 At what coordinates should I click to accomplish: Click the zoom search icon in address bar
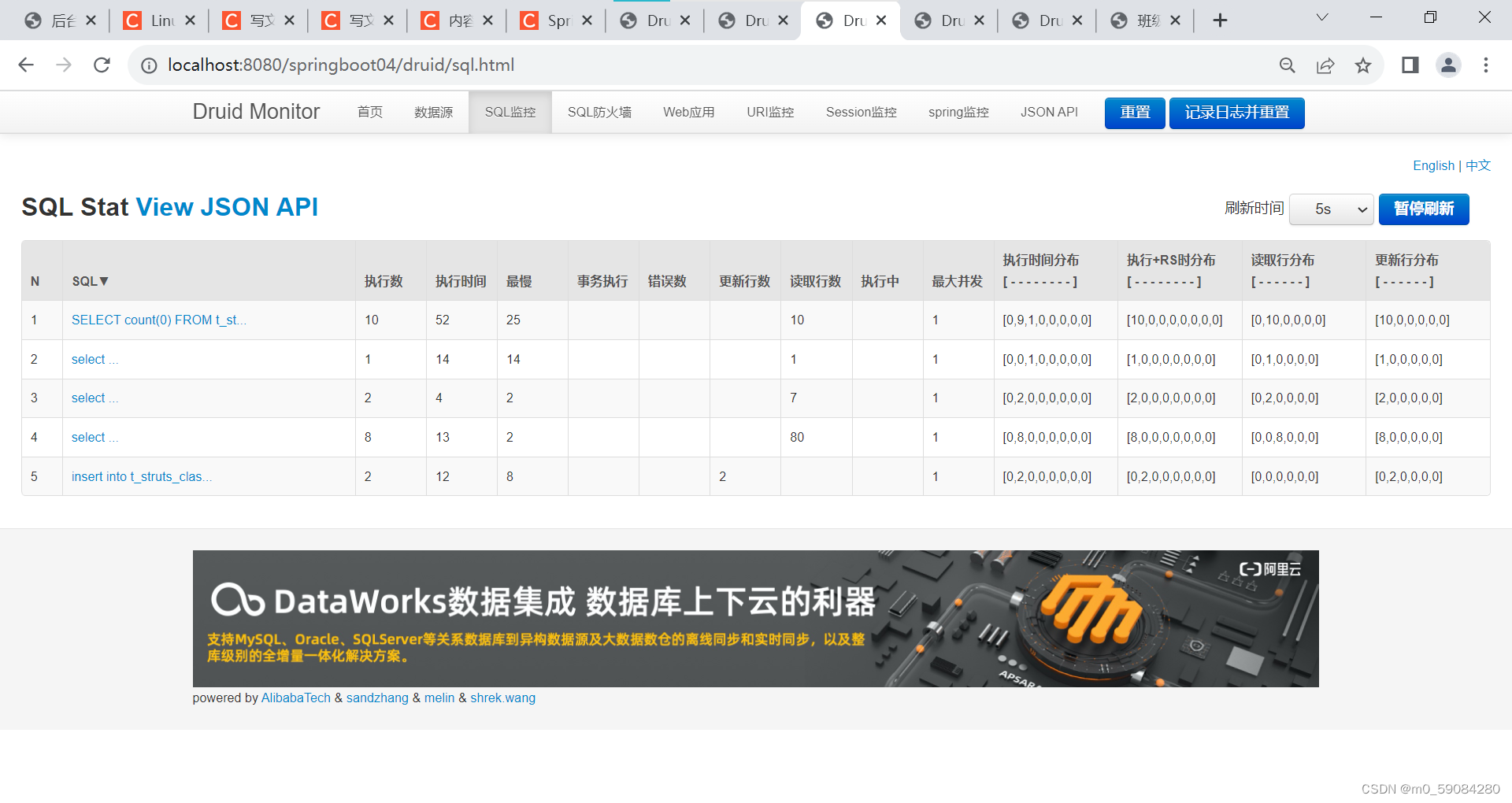point(1287,65)
